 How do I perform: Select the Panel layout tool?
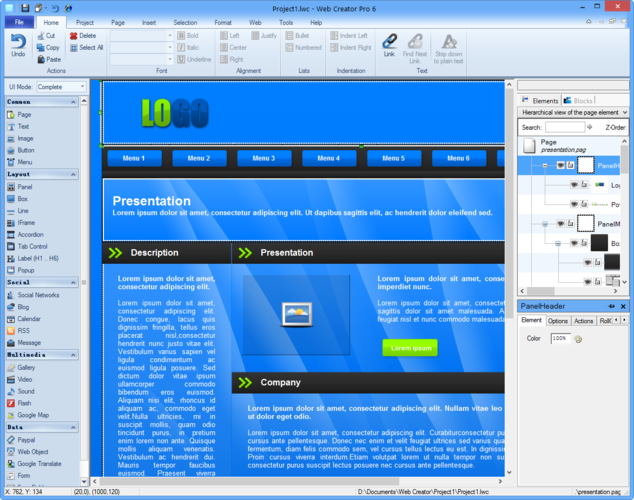click(x=19, y=187)
